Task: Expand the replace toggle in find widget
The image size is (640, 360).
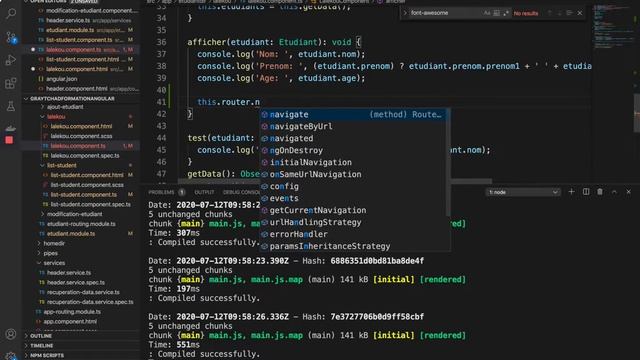Action: pyautogui.click(x=405, y=13)
